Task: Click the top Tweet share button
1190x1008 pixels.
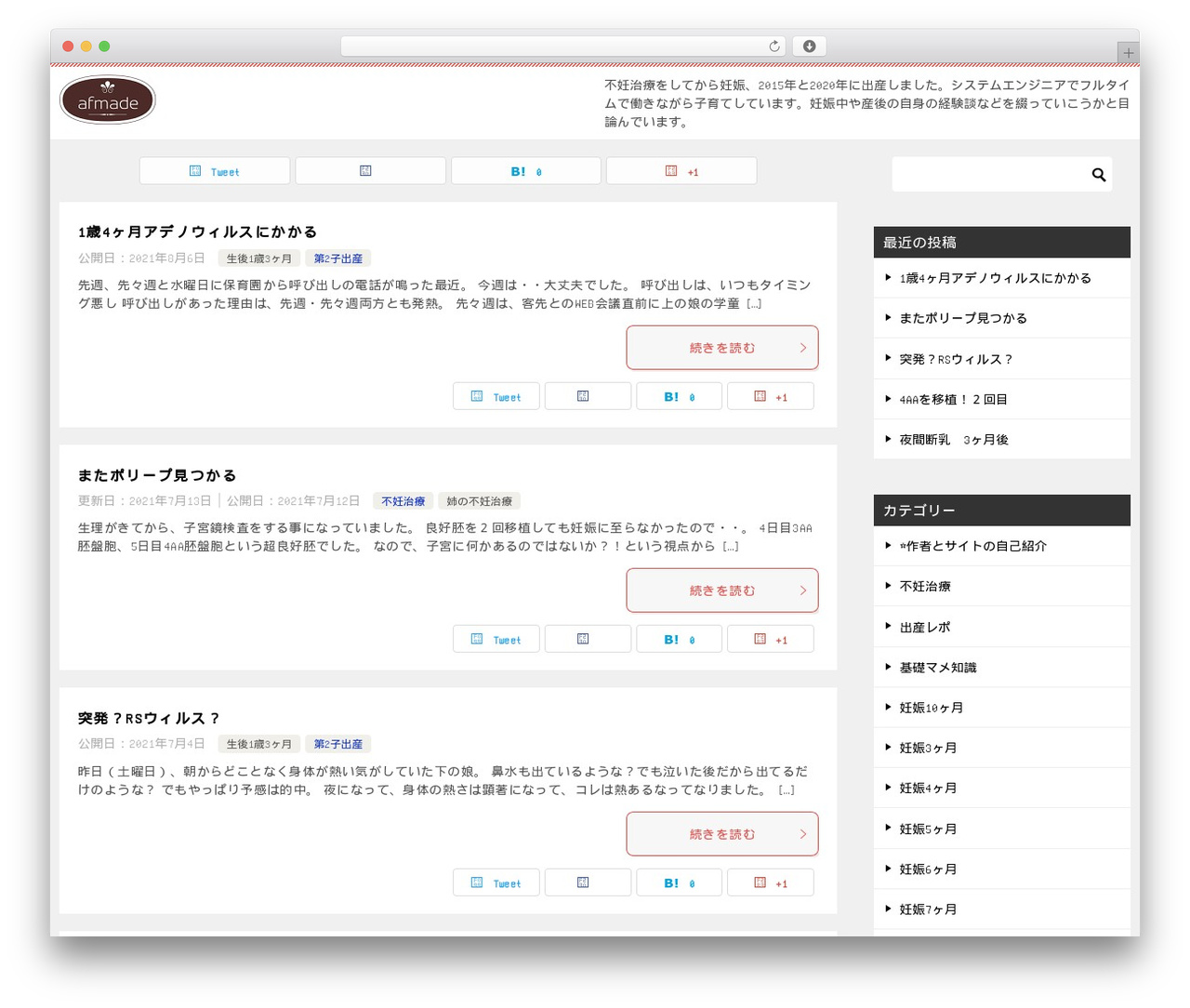Action: tap(215, 171)
